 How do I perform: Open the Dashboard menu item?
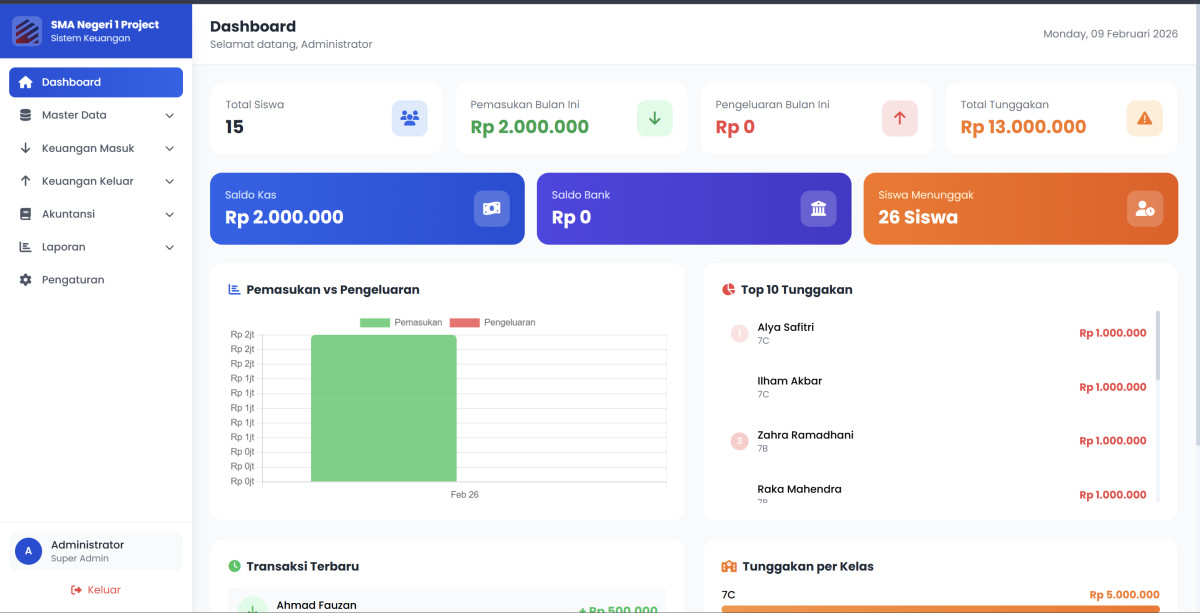(x=96, y=82)
